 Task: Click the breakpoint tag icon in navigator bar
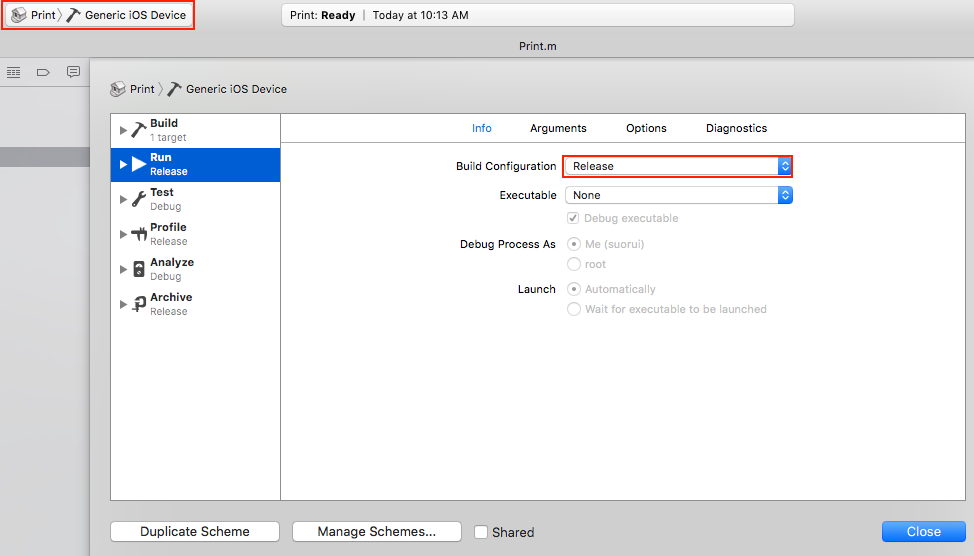[x=43, y=72]
